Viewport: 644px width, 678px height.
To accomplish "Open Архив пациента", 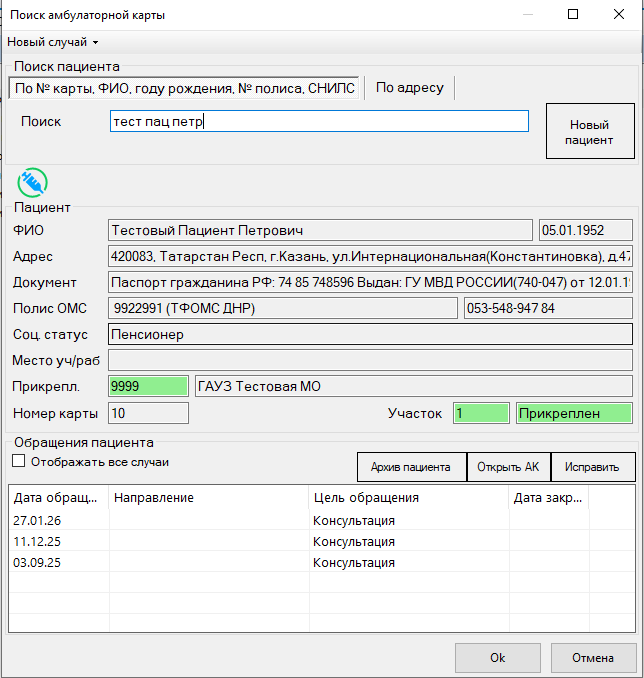I will (x=411, y=467).
